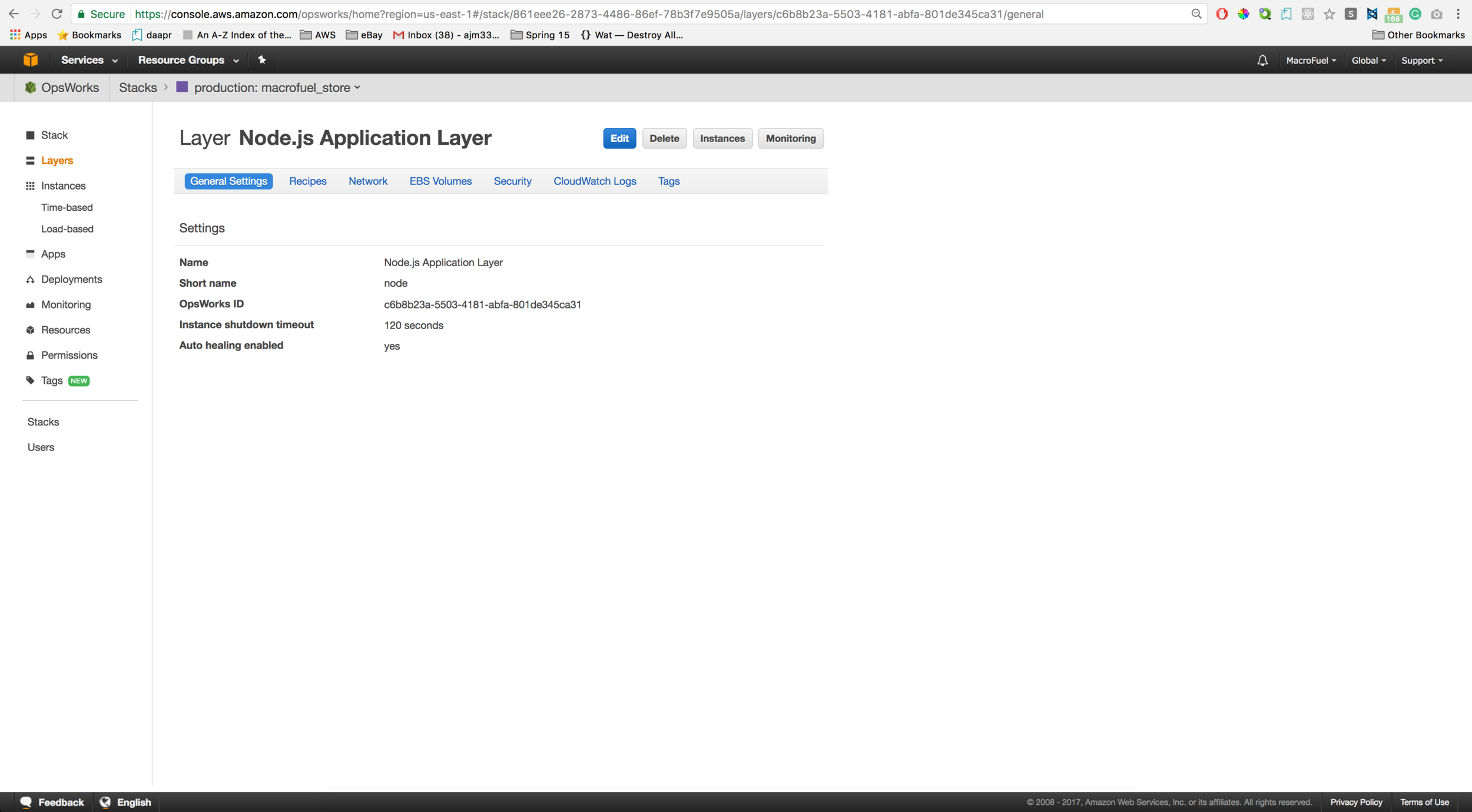Go to Stacks in the breadcrumb
Viewport: 1472px width, 812px height.
coord(138,88)
